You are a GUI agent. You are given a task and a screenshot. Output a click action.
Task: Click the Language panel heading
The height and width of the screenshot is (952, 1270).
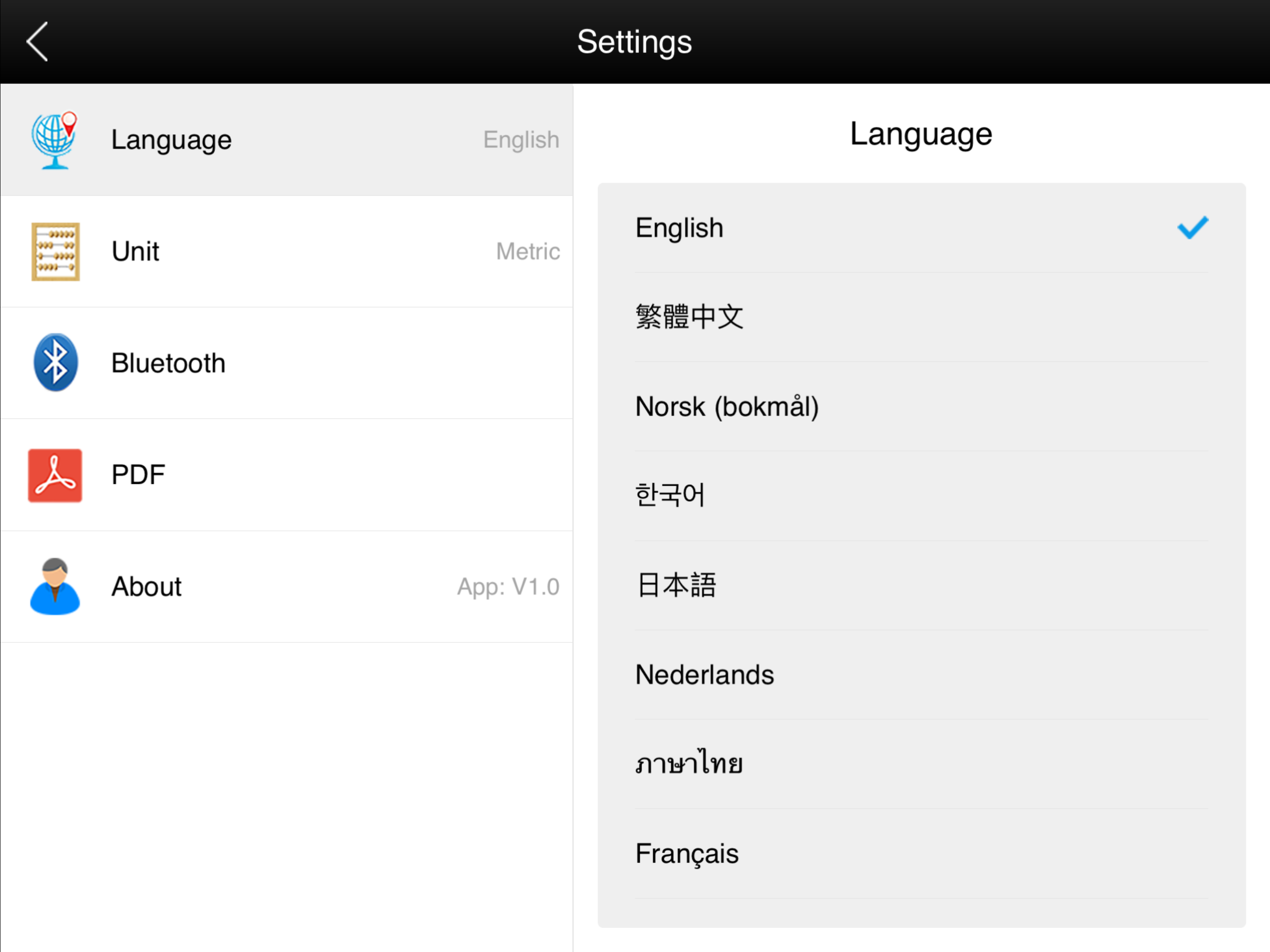coord(921,136)
